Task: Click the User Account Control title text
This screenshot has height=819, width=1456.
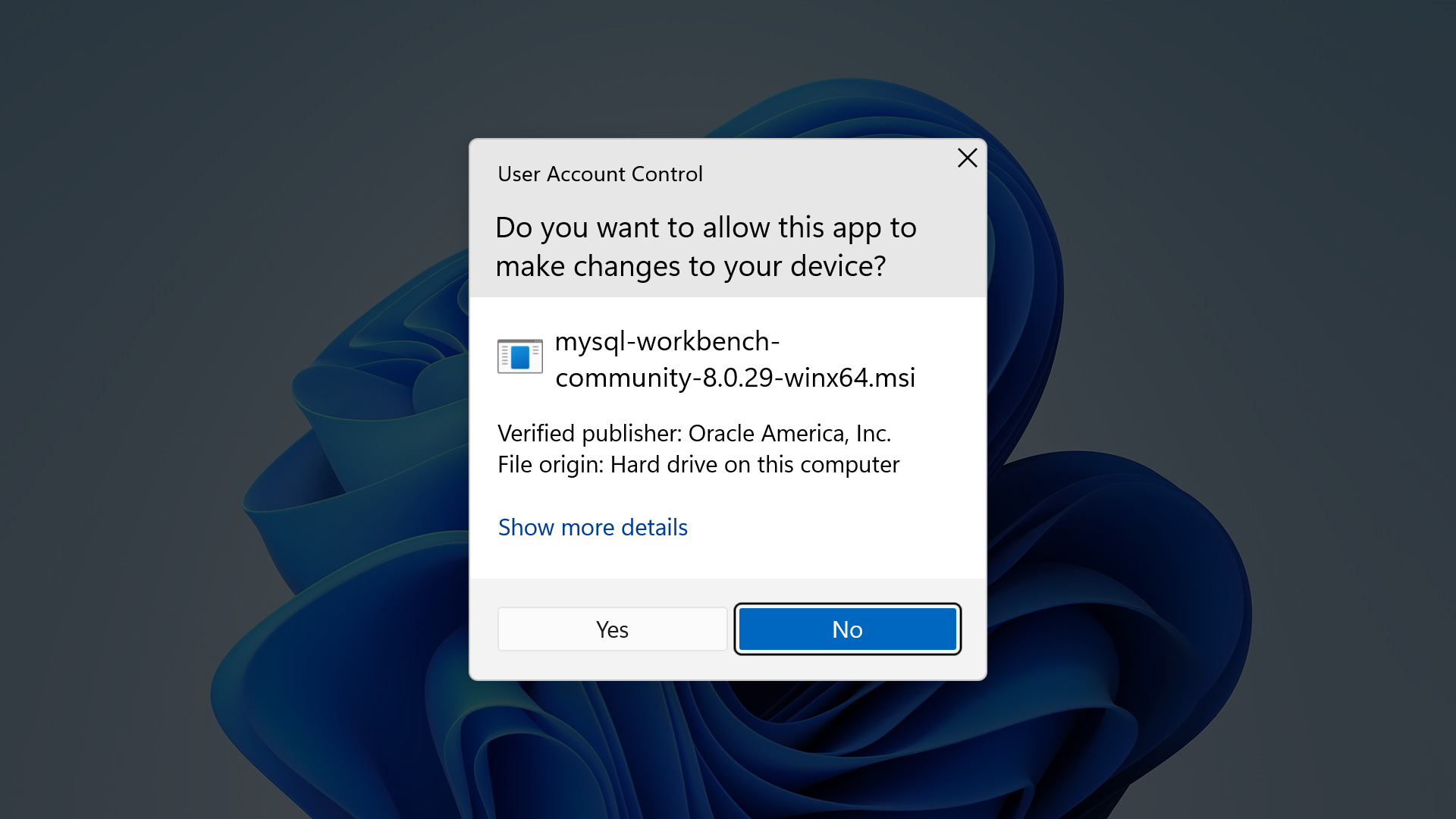Action: click(x=600, y=174)
